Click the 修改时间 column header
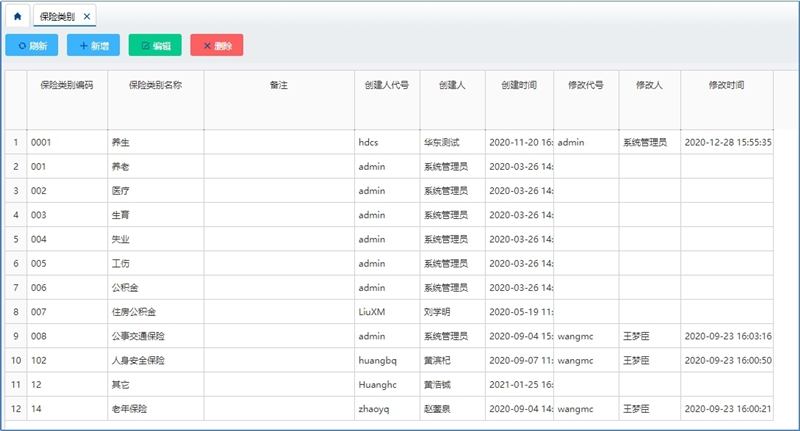This screenshot has width=800, height=431. pos(726,86)
